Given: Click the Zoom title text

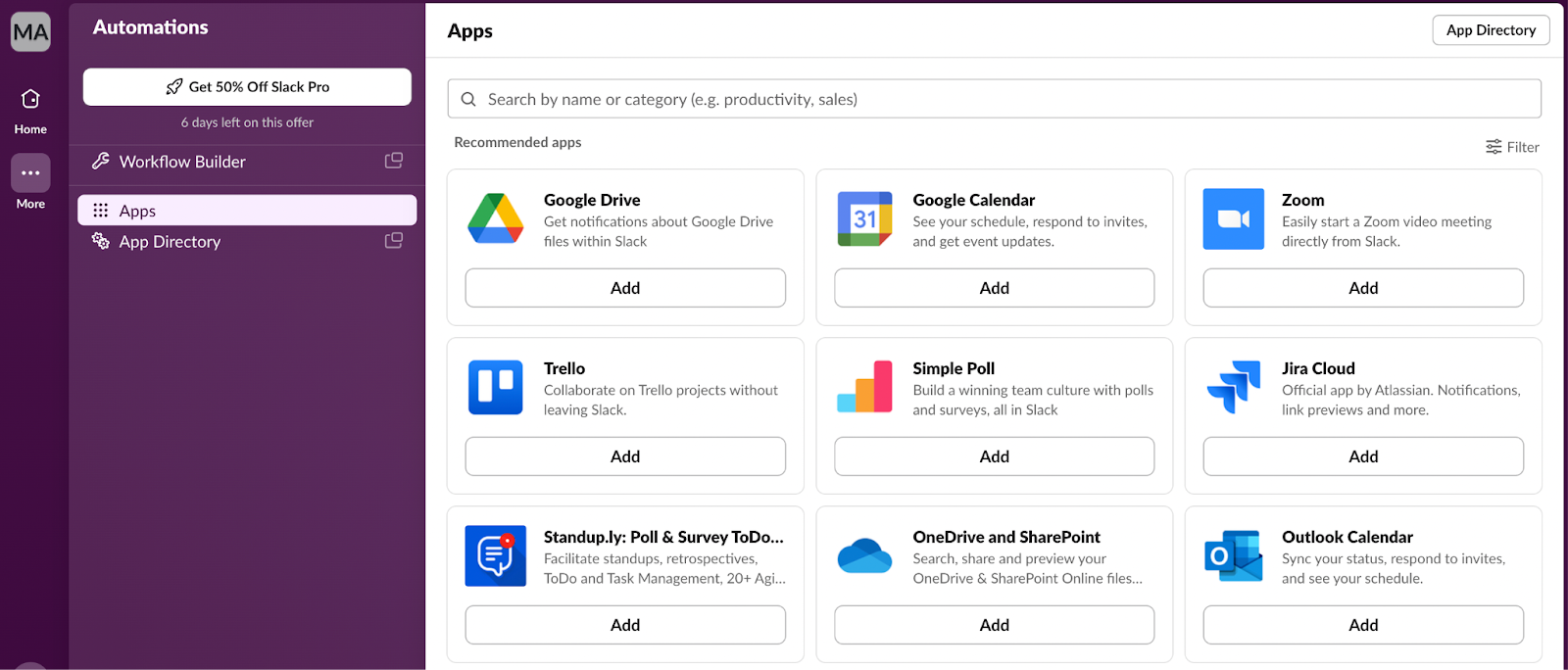Looking at the screenshot, I should click(x=1302, y=200).
